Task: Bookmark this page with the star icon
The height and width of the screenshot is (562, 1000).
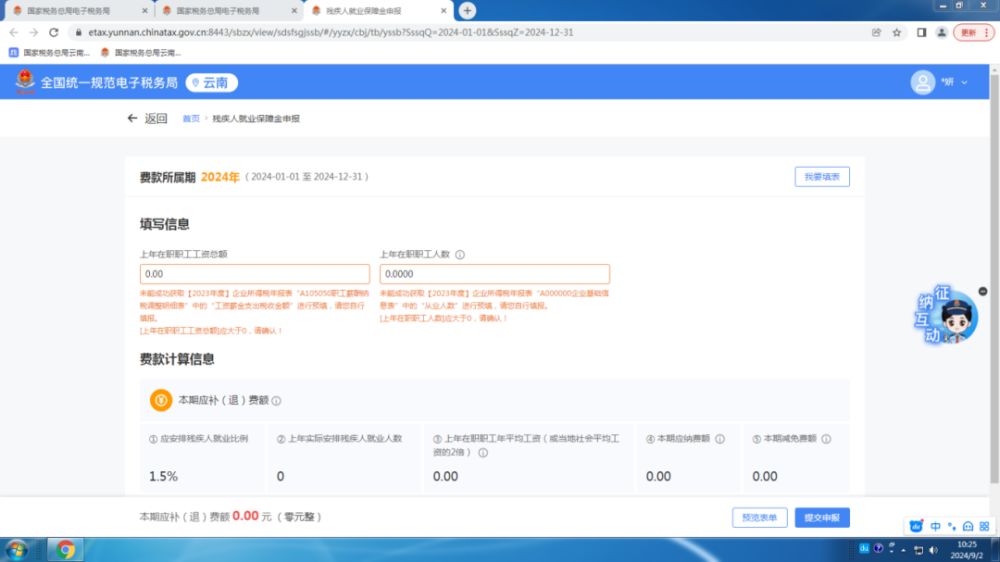Action: coord(897,32)
